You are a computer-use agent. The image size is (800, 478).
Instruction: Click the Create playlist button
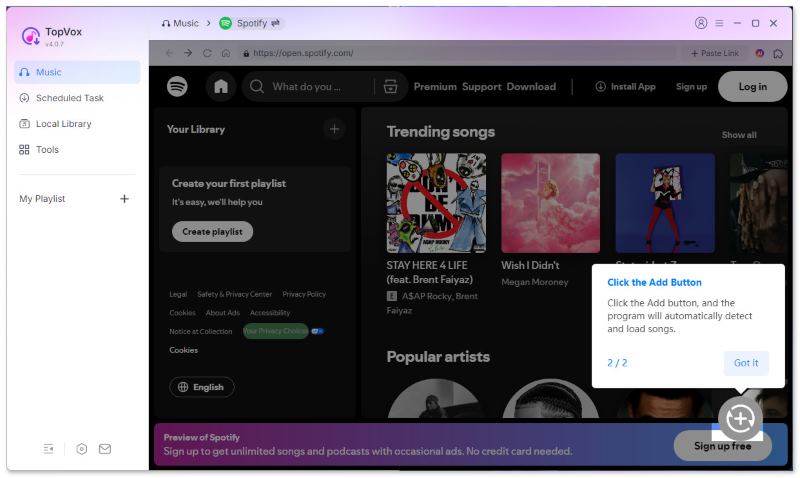[212, 232]
